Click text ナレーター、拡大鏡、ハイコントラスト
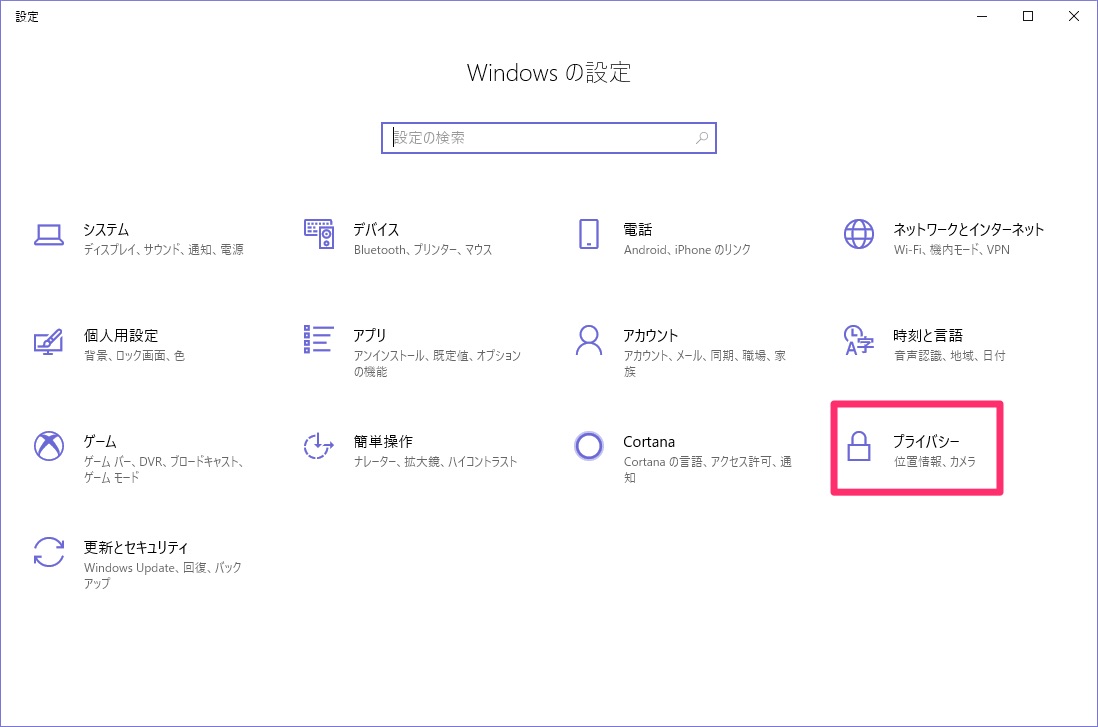 (x=435, y=461)
